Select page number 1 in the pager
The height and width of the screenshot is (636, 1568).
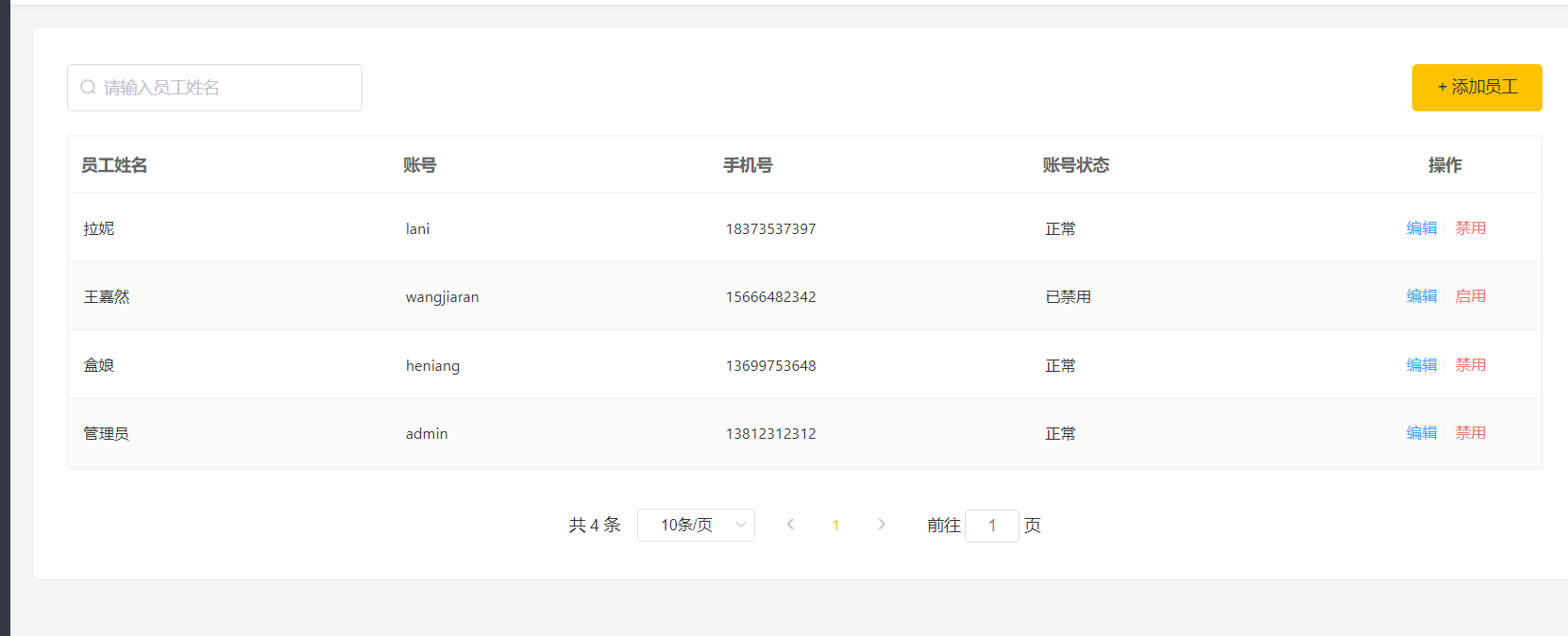click(835, 526)
